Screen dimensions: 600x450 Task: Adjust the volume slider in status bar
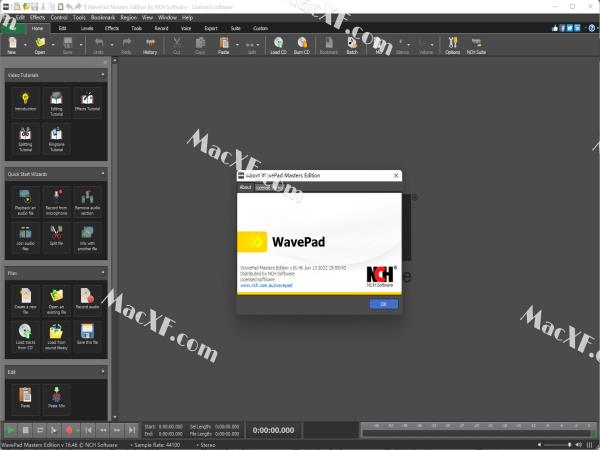(558, 445)
